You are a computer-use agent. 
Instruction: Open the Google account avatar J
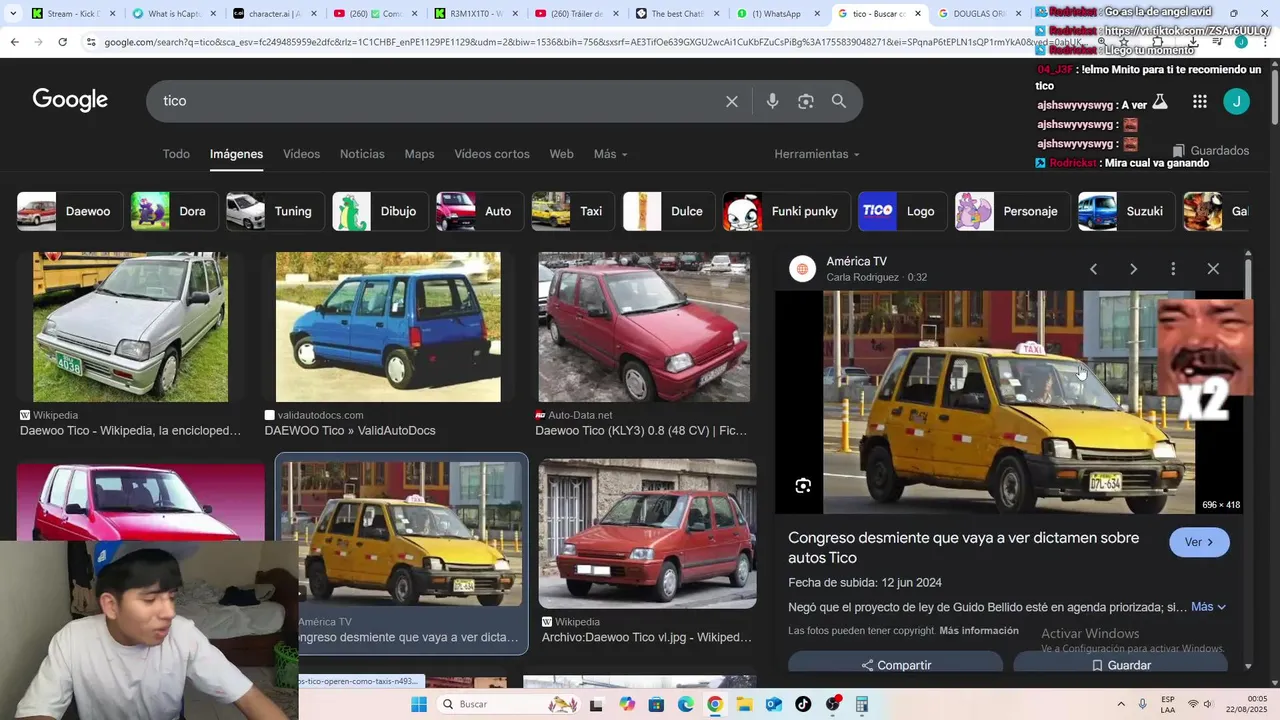point(1237,101)
